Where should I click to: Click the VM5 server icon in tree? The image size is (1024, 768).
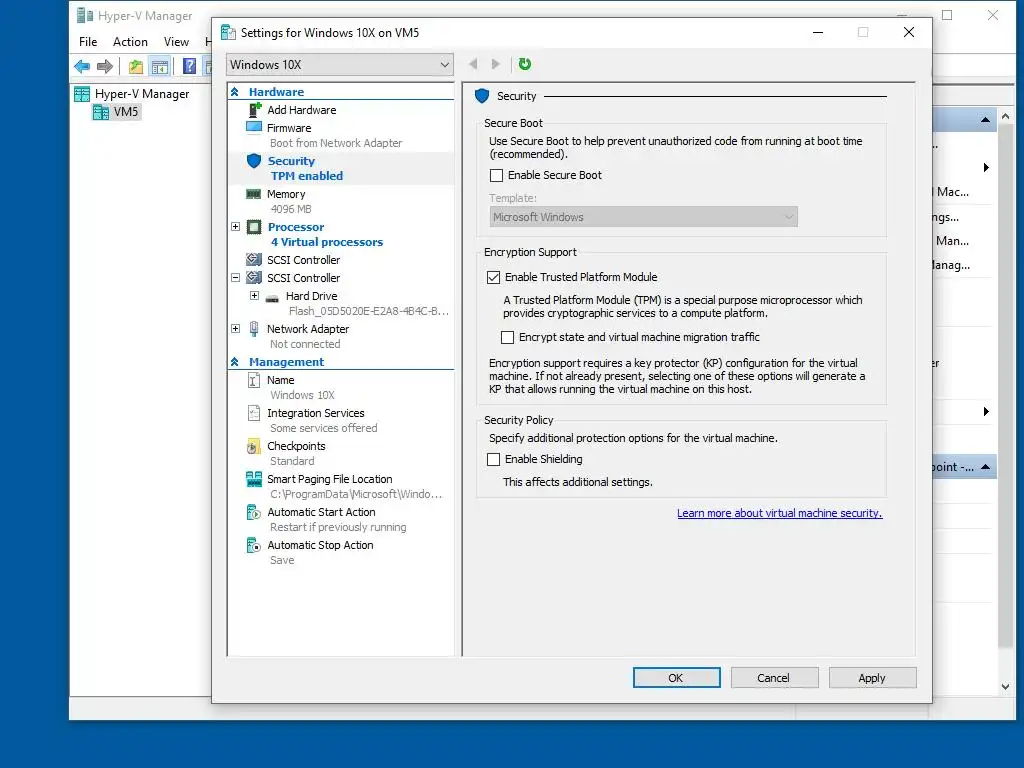pyautogui.click(x=101, y=112)
